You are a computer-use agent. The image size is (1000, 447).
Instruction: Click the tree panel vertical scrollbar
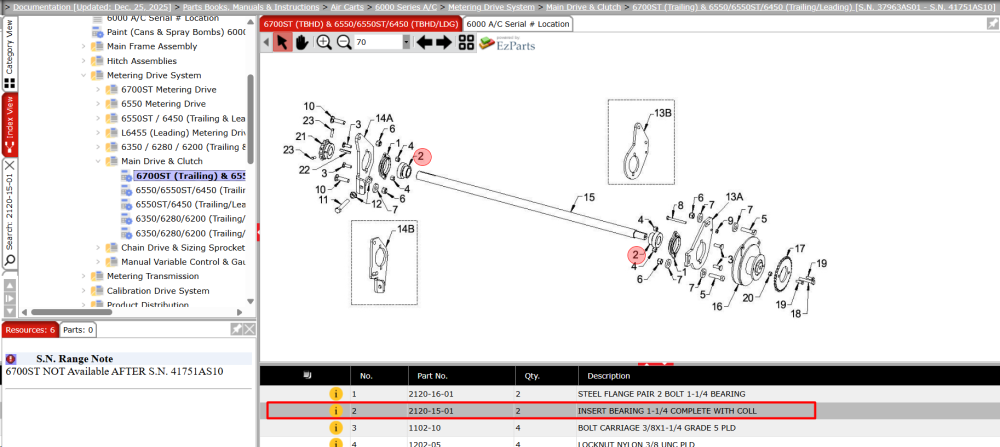[x=251, y=118]
